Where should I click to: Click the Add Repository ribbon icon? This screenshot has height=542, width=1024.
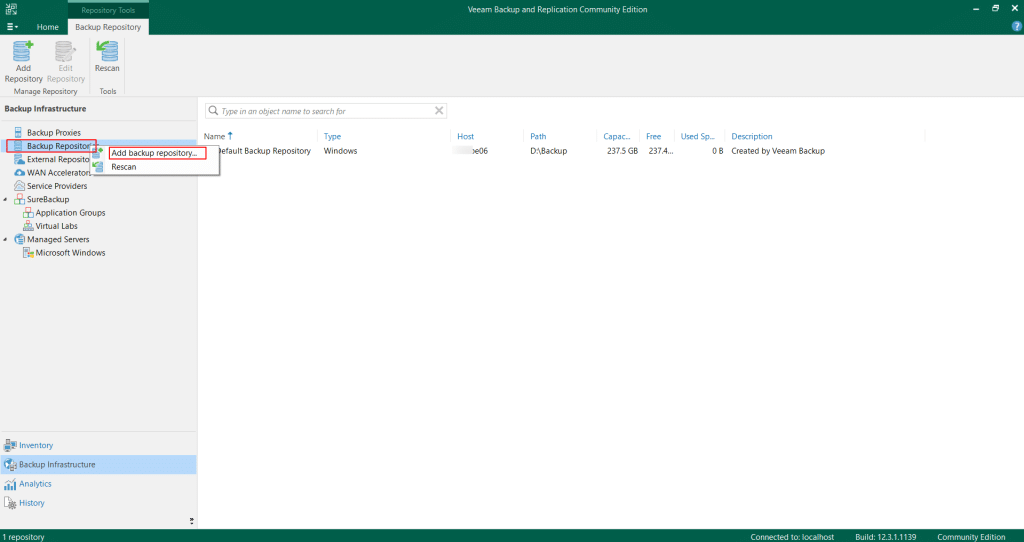pyautogui.click(x=23, y=51)
